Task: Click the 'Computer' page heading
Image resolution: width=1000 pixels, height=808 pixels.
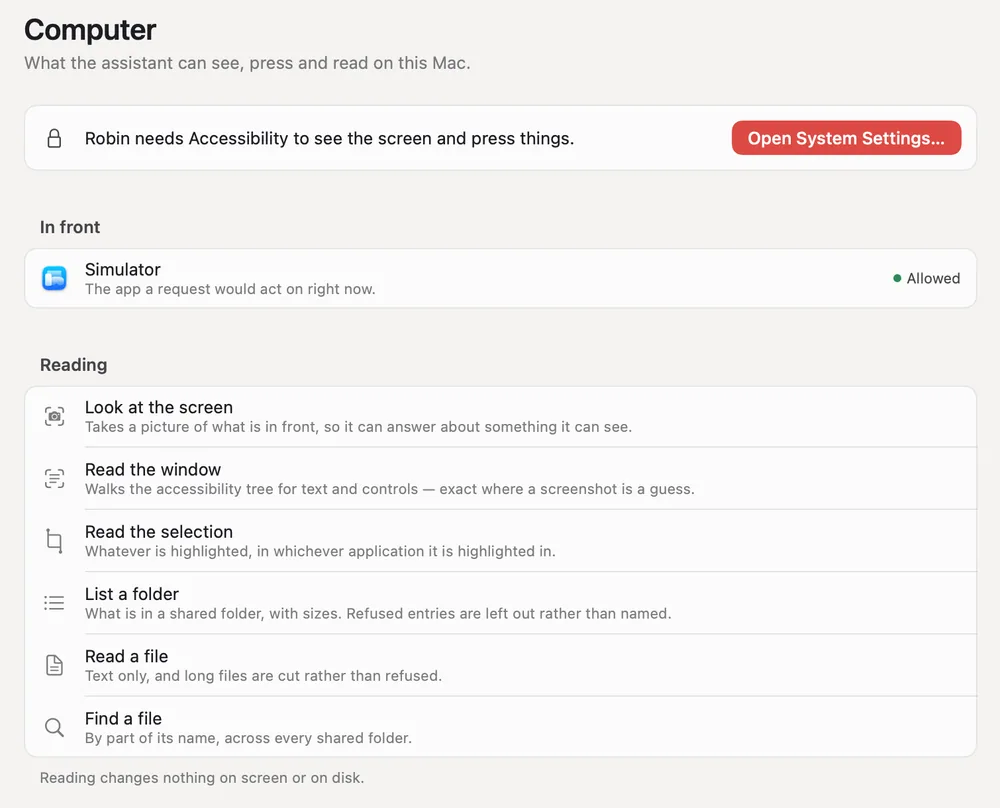Action: click(x=90, y=30)
